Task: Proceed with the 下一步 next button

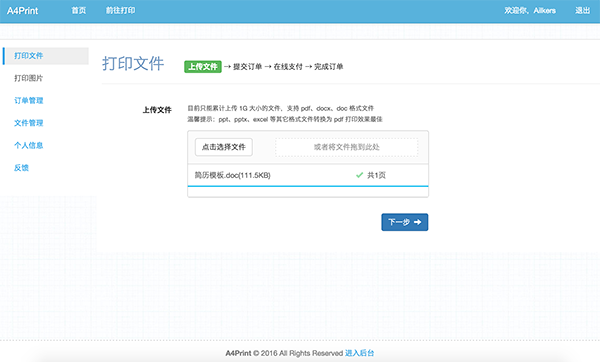Action: 405,222
